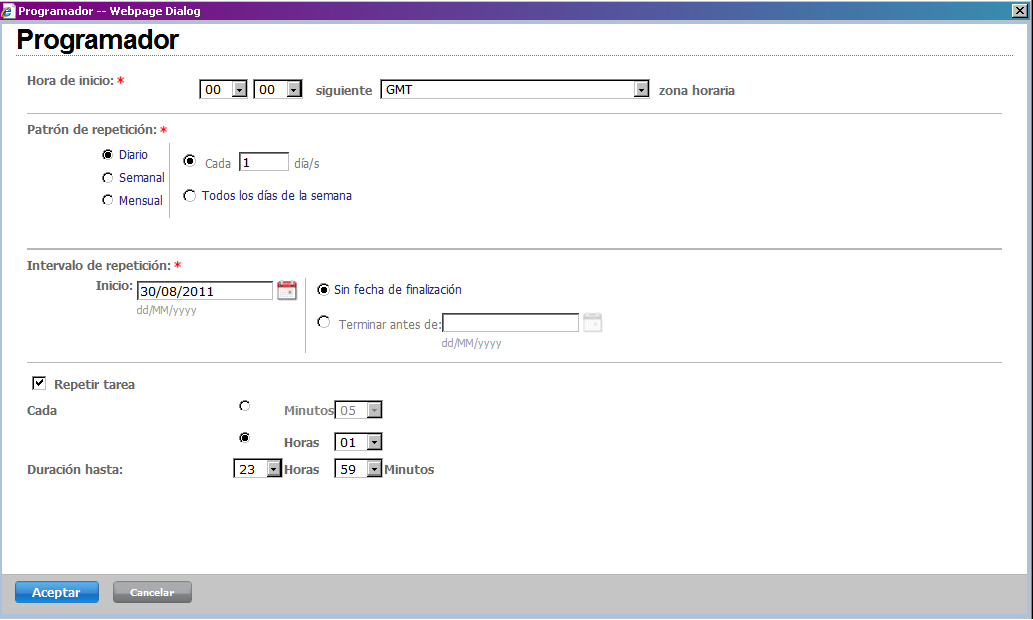Click the 'Patrón de repetición:' label
The image size is (1033, 620).
point(92,130)
